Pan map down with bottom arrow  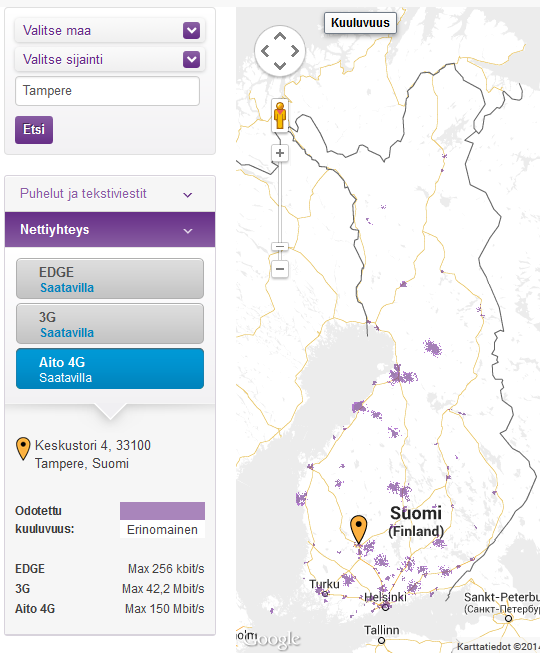point(280,65)
